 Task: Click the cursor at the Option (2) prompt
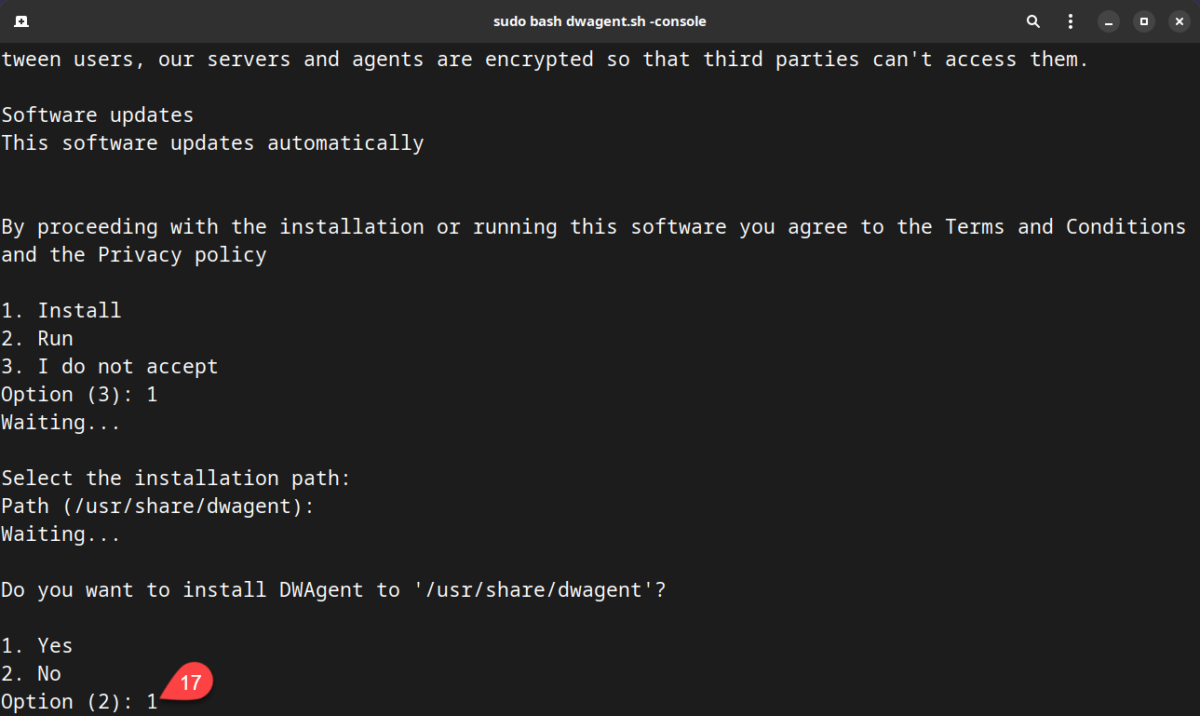click(150, 701)
